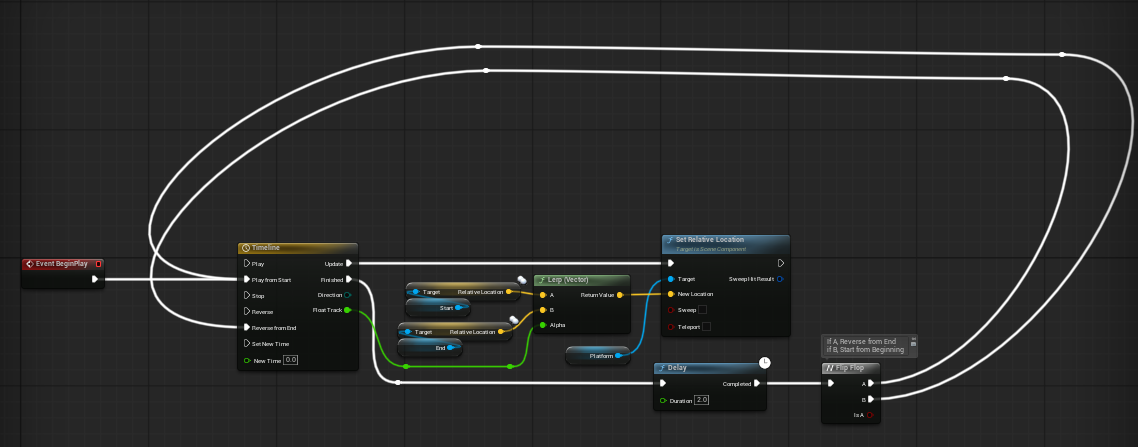
Task: Click the Timeline Update output pin
Action: coord(349,263)
